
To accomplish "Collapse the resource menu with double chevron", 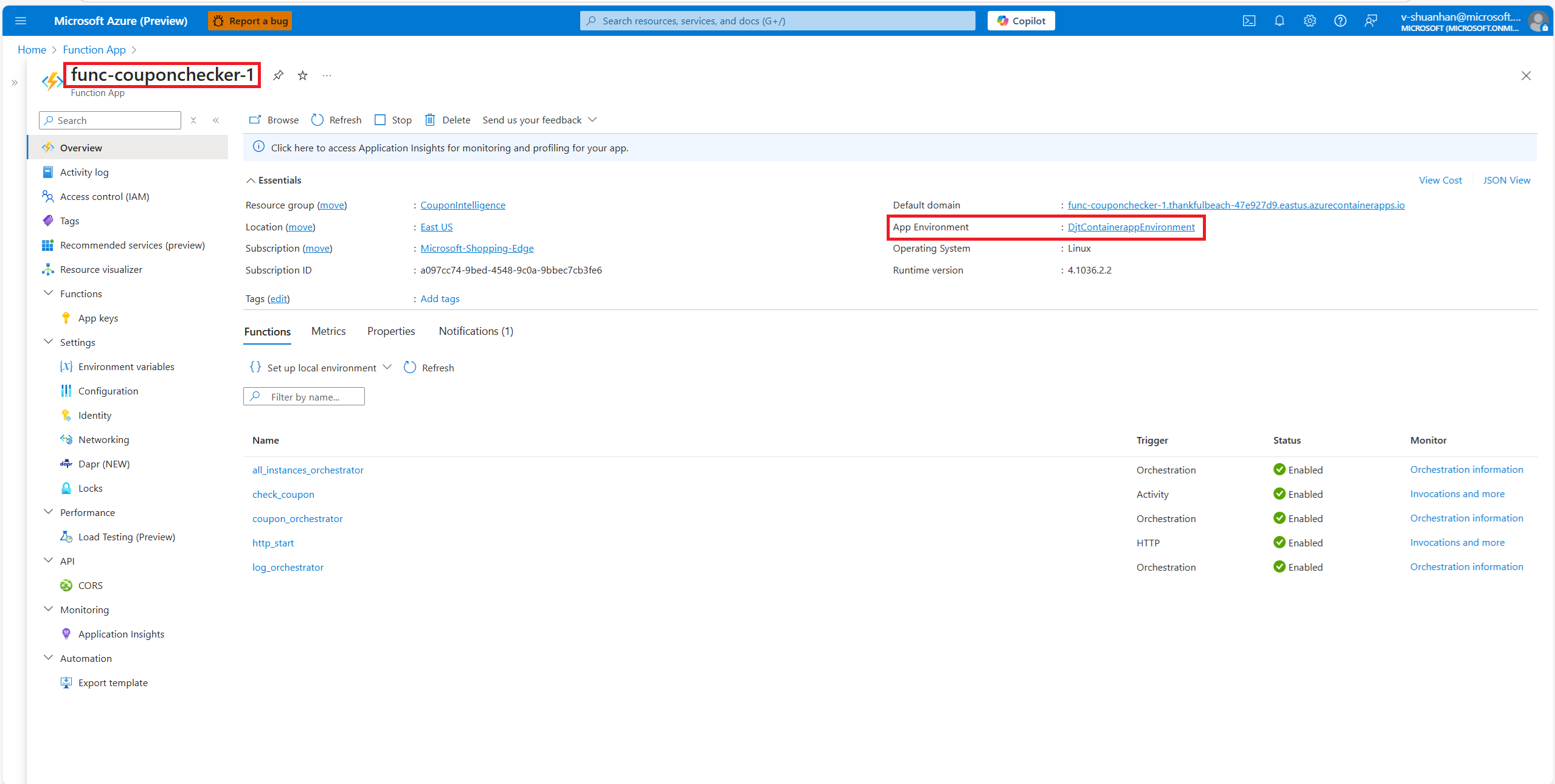I will pyautogui.click(x=216, y=120).
